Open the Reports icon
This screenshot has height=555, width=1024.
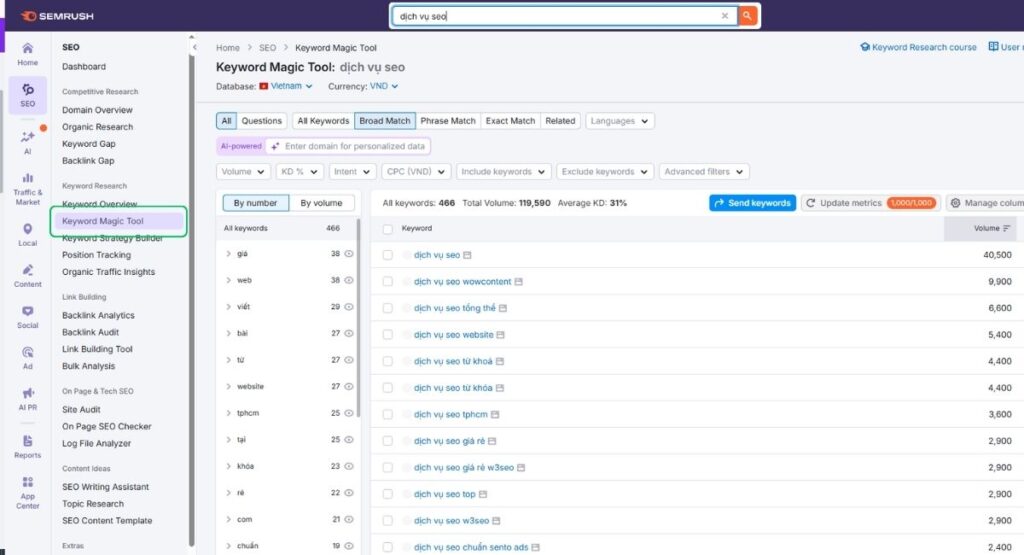27,447
